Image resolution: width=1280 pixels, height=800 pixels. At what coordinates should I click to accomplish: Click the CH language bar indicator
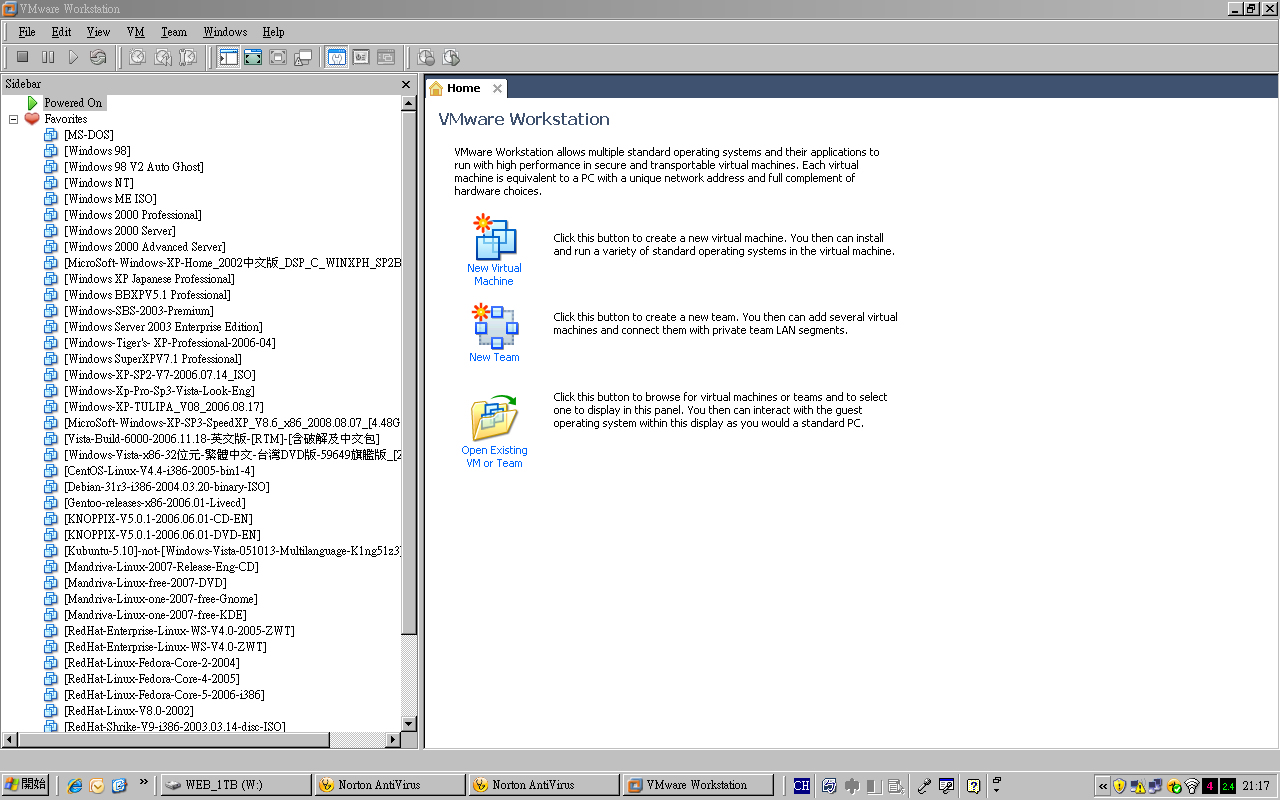(801, 786)
